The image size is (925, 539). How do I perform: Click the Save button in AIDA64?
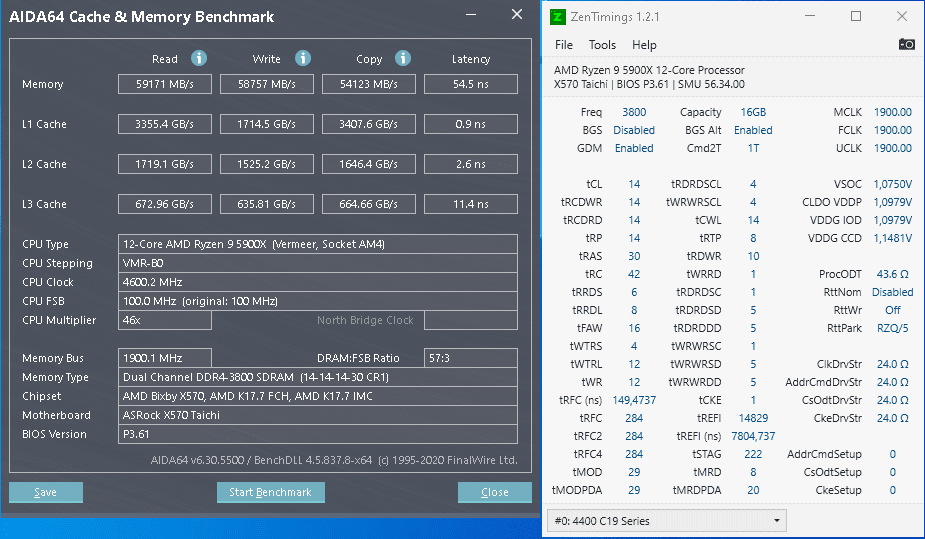pos(45,492)
